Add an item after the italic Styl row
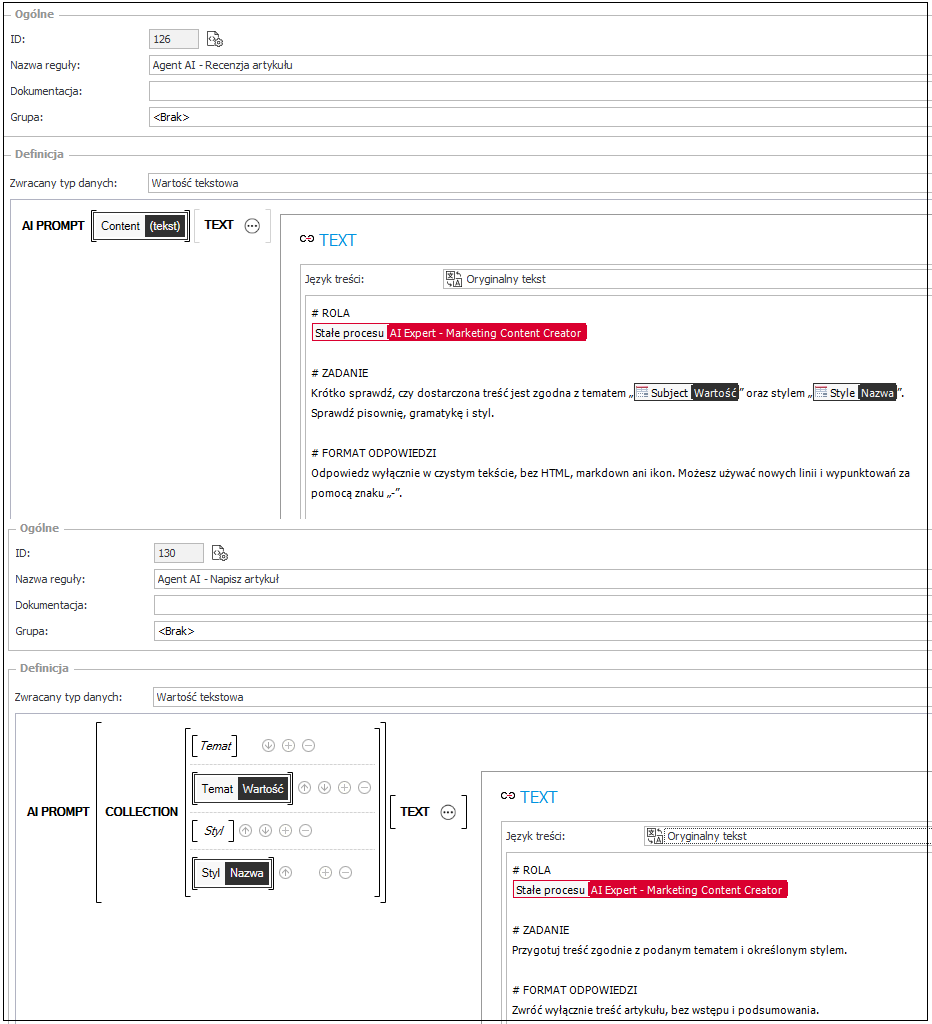 pos(286,830)
